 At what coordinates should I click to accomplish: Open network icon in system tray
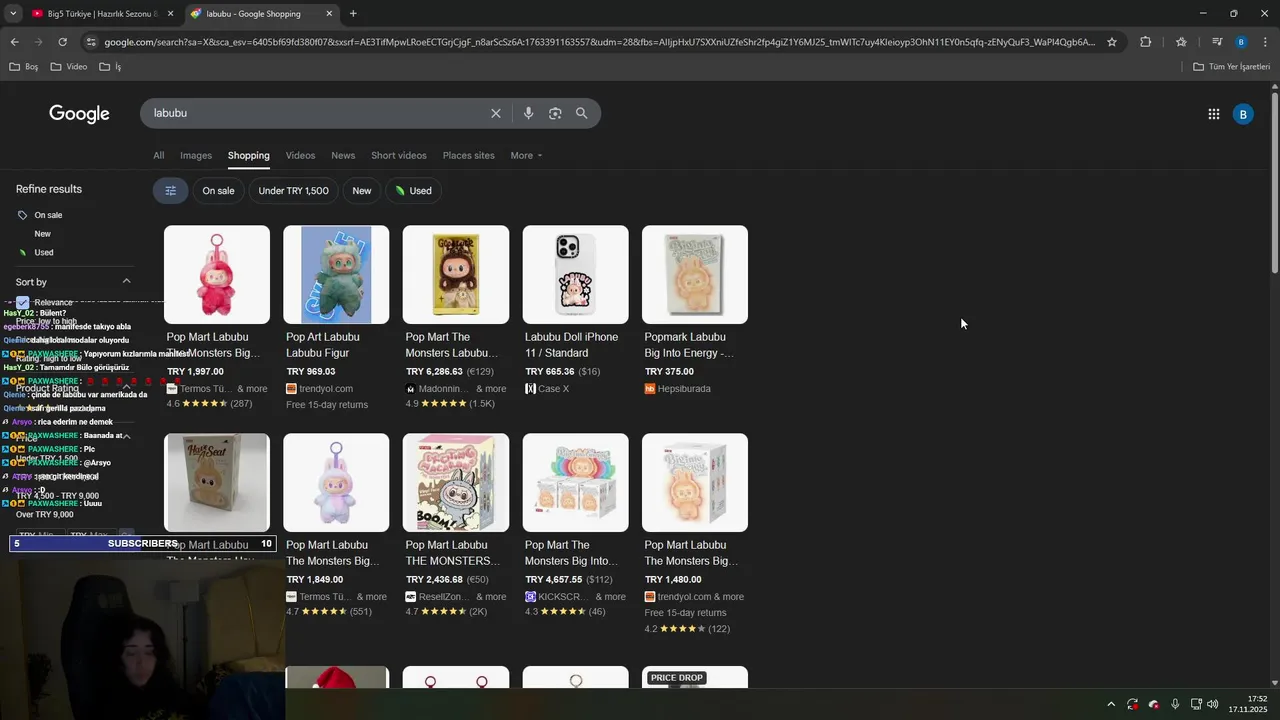[x=1196, y=704]
